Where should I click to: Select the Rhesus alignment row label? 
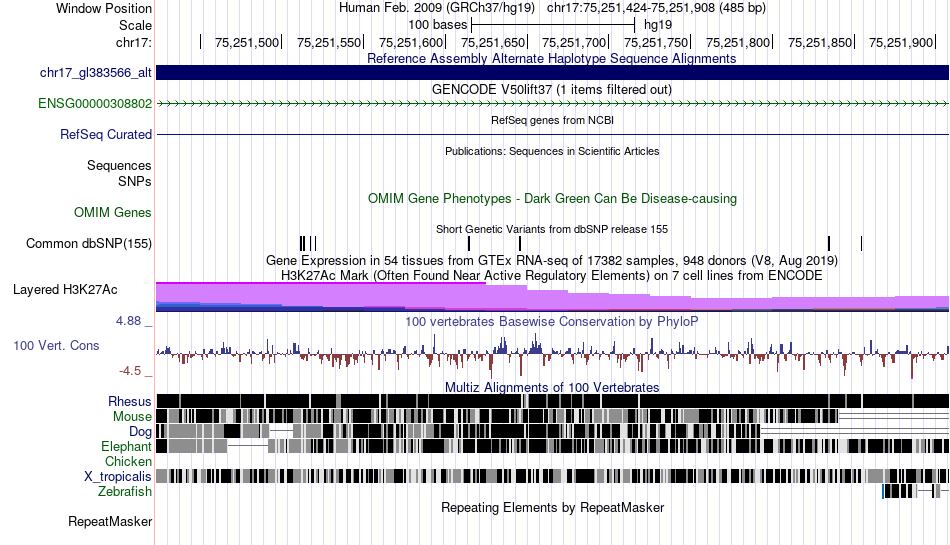[x=130, y=401]
